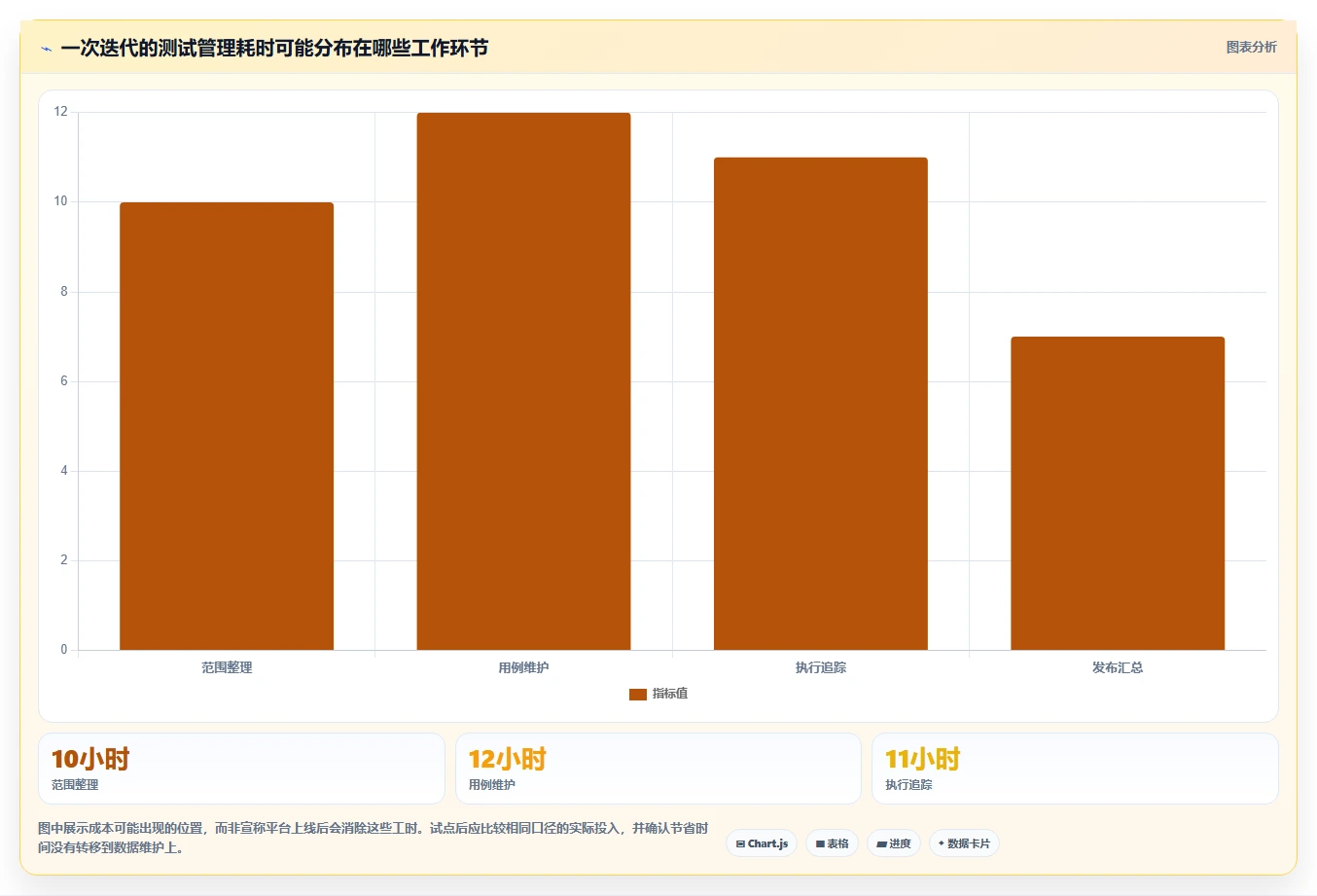Viewport: 1317px width, 896px height.
Task: Click the Chart.js tag
Action: pyautogui.click(x=762, y=843)
